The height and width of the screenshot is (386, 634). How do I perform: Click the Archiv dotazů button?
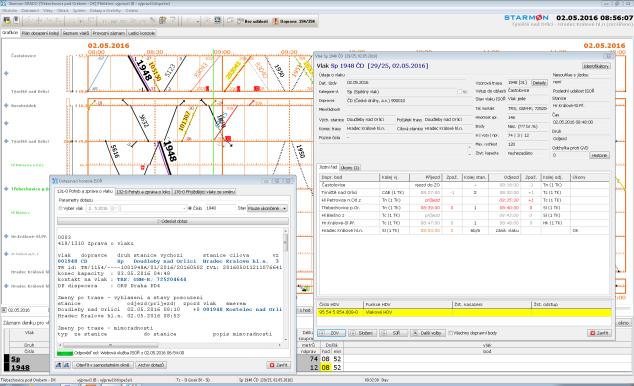coord(151,365)
